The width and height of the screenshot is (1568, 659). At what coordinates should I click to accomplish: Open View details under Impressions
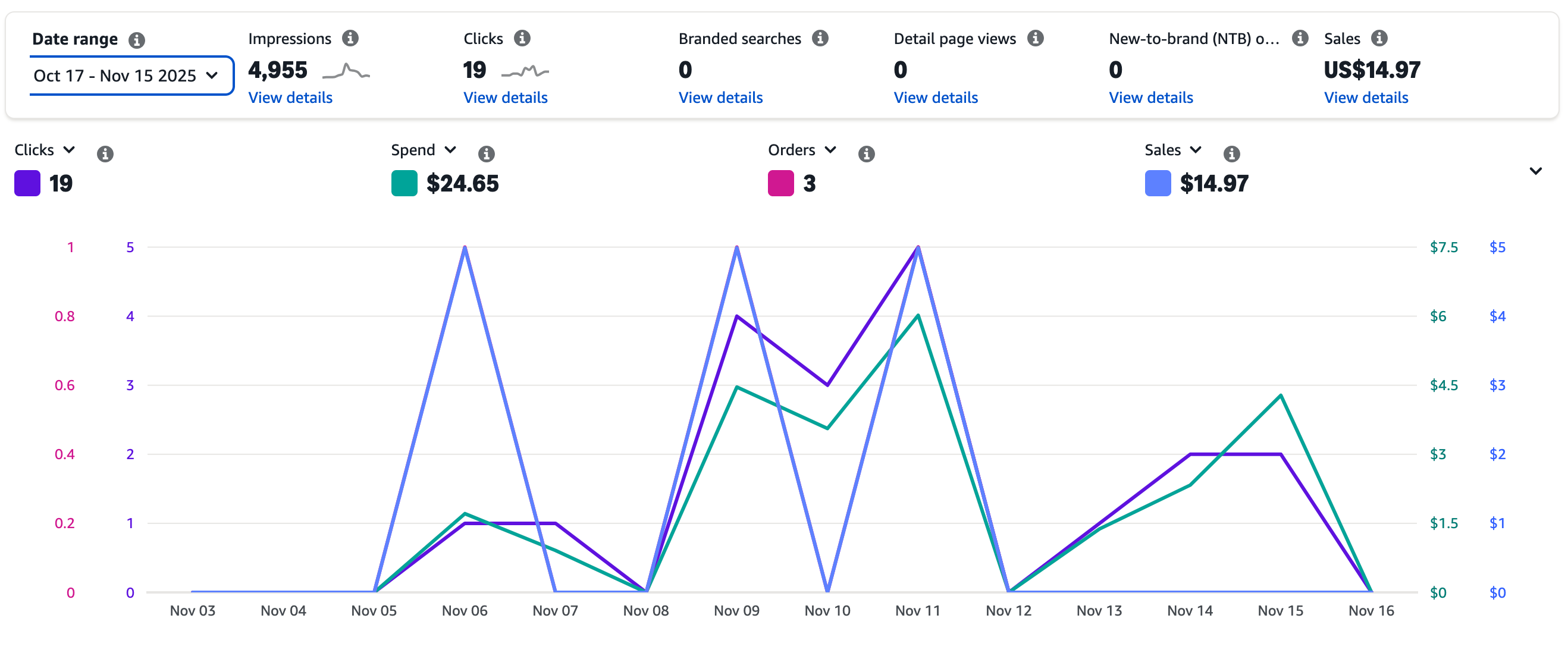coord(290,98)
